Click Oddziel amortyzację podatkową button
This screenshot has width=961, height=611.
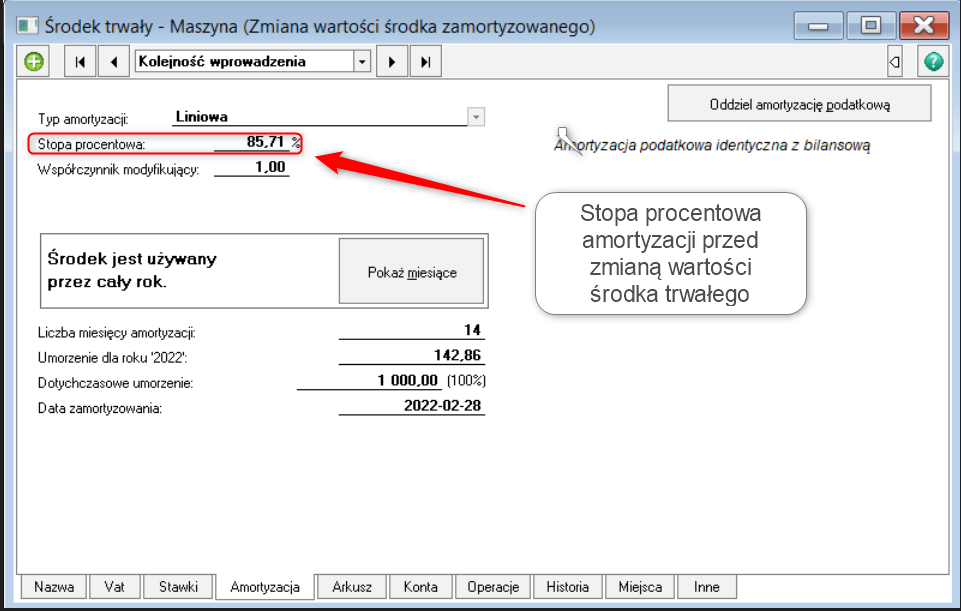click(x=799, y=104)
